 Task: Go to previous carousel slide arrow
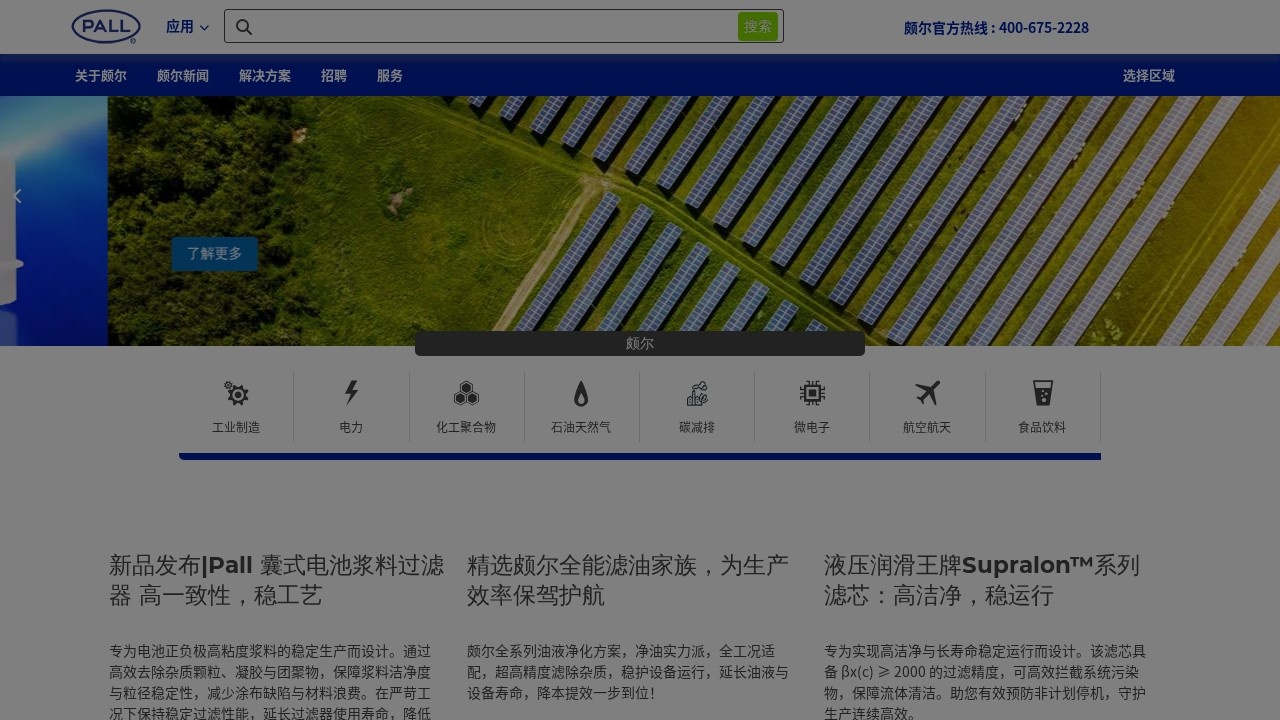pyautogui.click(x=16, y=196)
